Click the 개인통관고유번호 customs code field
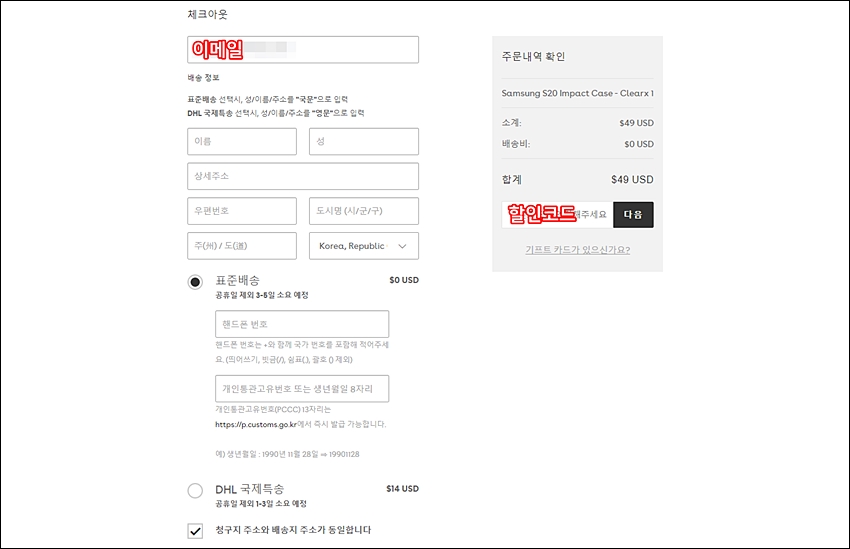The image size is (850, 549). pyautogui.click(x=302, y=389)
